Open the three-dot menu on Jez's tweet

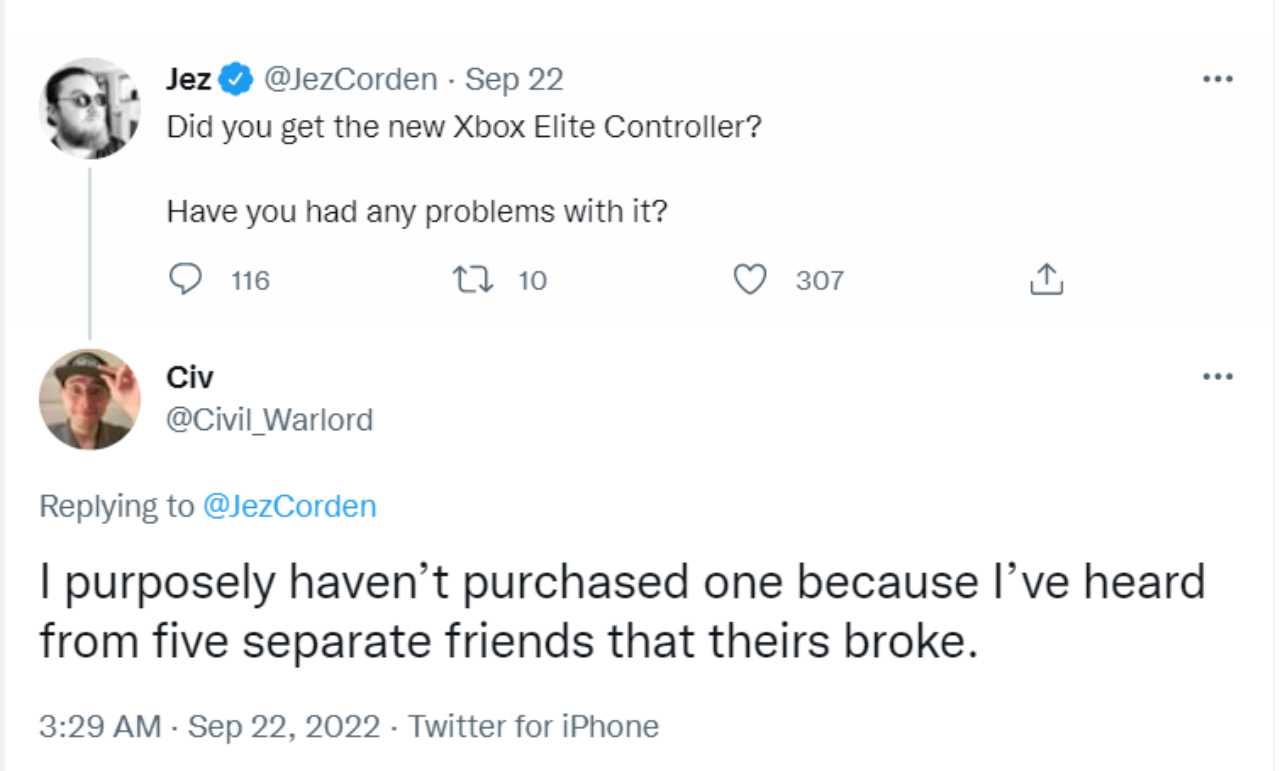pos(1218,79)
